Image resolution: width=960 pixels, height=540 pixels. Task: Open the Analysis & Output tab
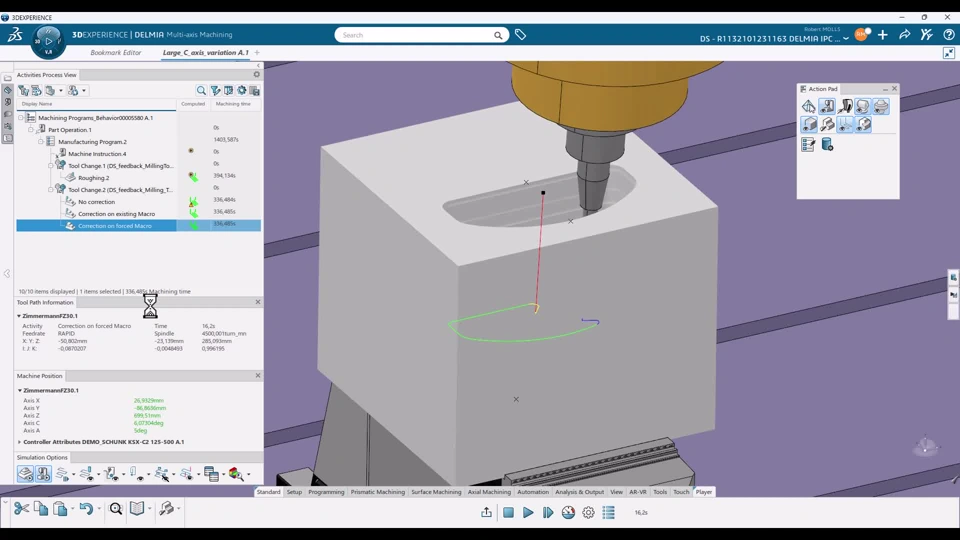click(x=579, y=492)
